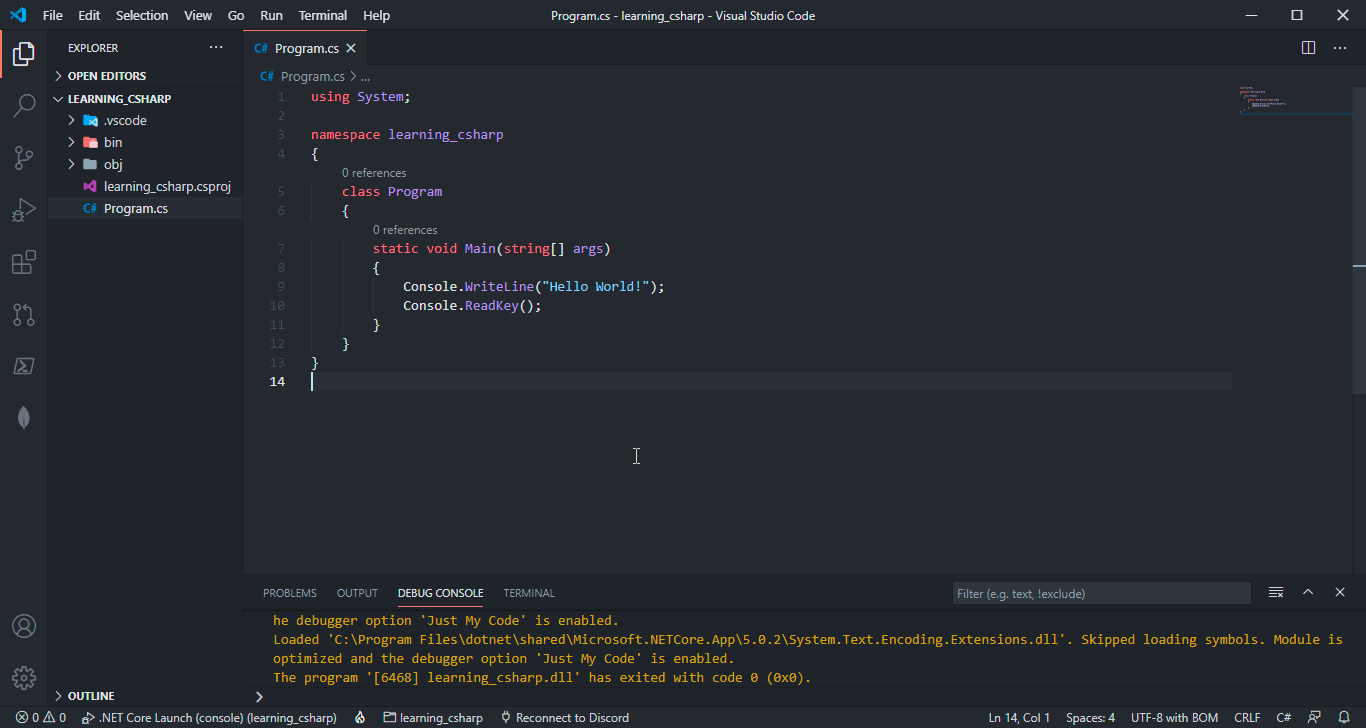
Task: Open the Run and Debug view
Action: 24,210
